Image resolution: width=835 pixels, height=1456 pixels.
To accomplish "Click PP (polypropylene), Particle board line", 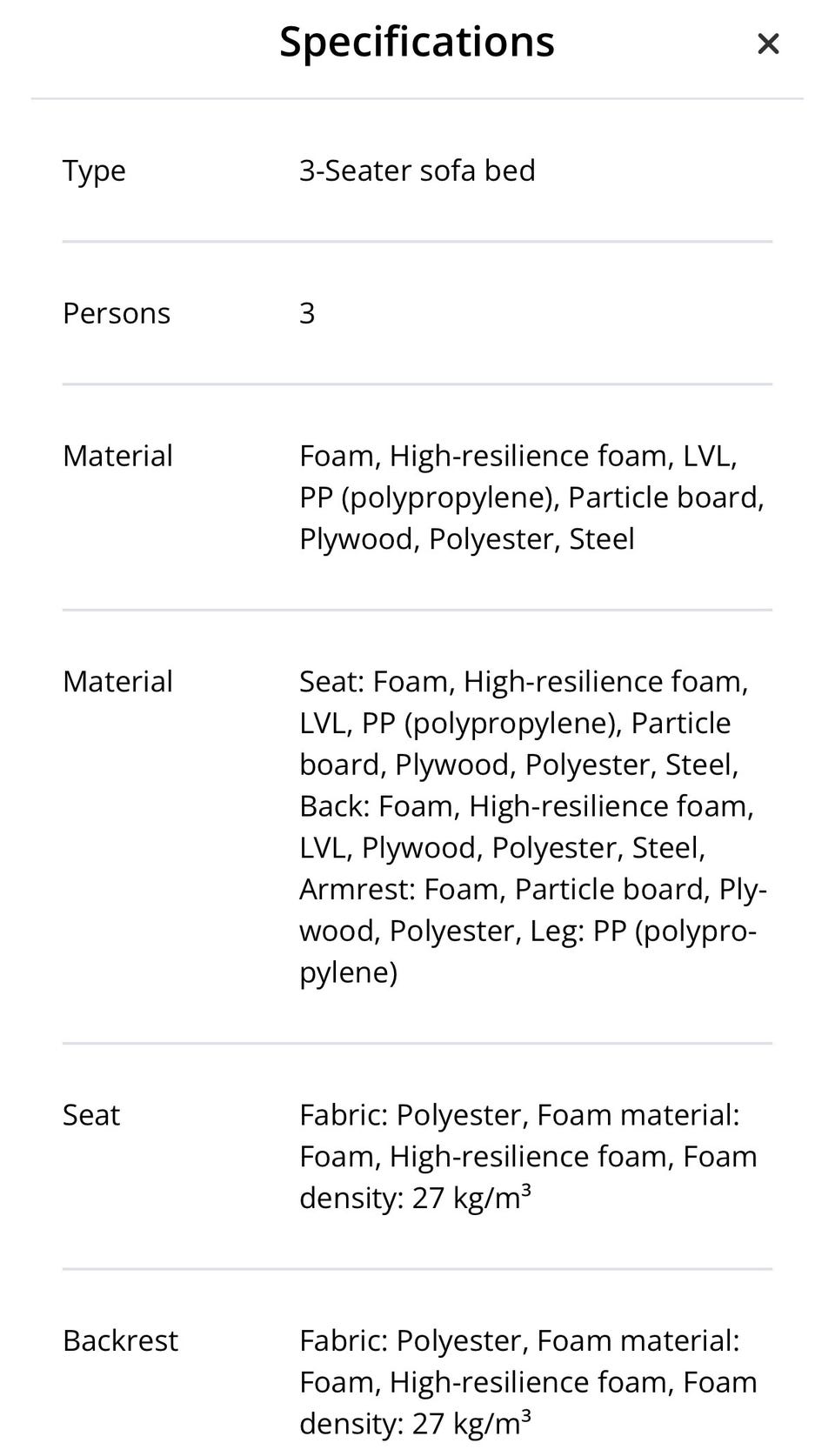I will coord(531,498).
